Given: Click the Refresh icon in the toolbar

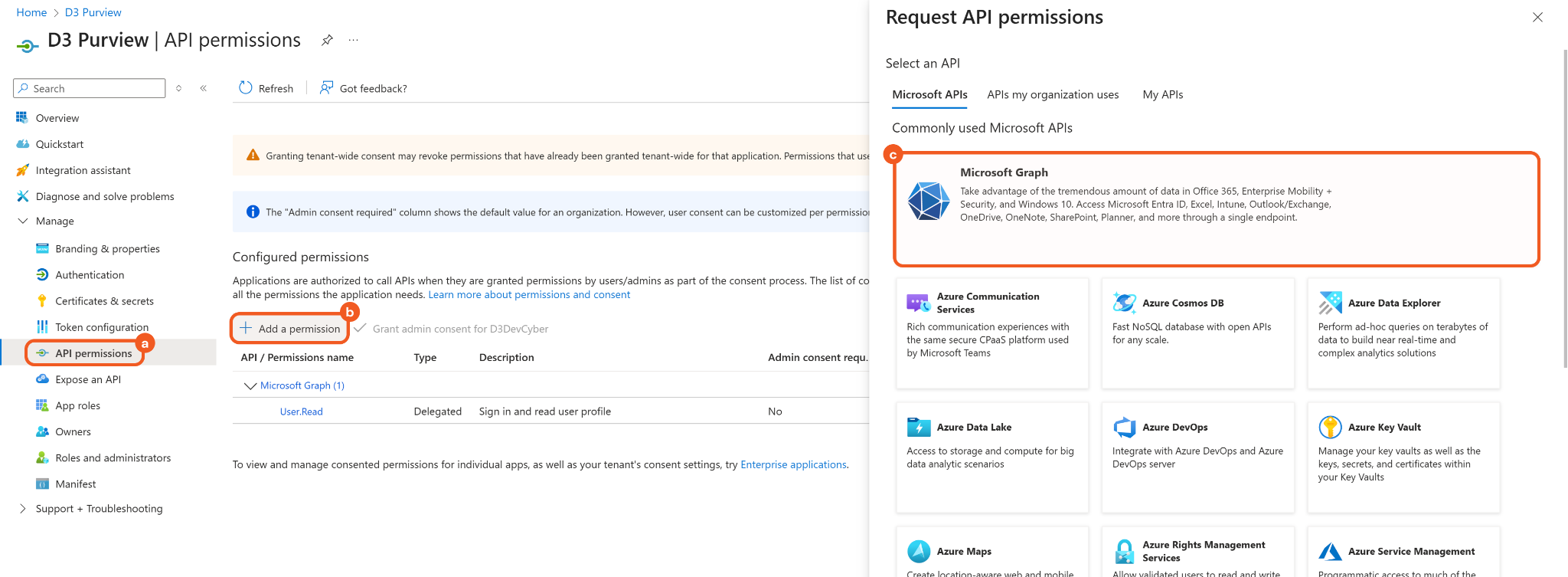Looking at the screenshot, I should tap(246, 88).
